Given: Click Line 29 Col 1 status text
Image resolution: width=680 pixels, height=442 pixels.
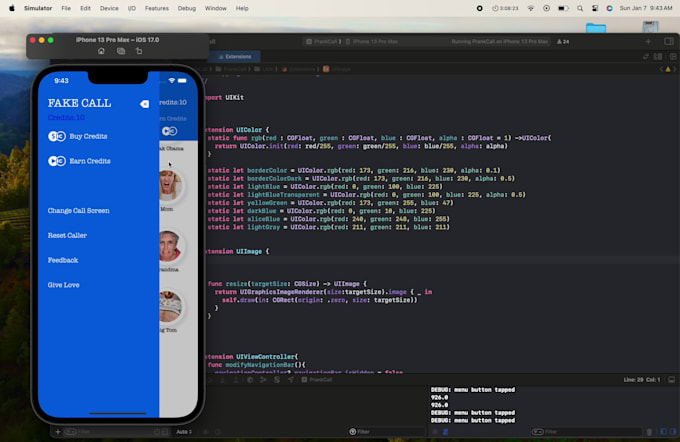Looking at the screenshot, I should pyautogui.click(x=642, y=380).
